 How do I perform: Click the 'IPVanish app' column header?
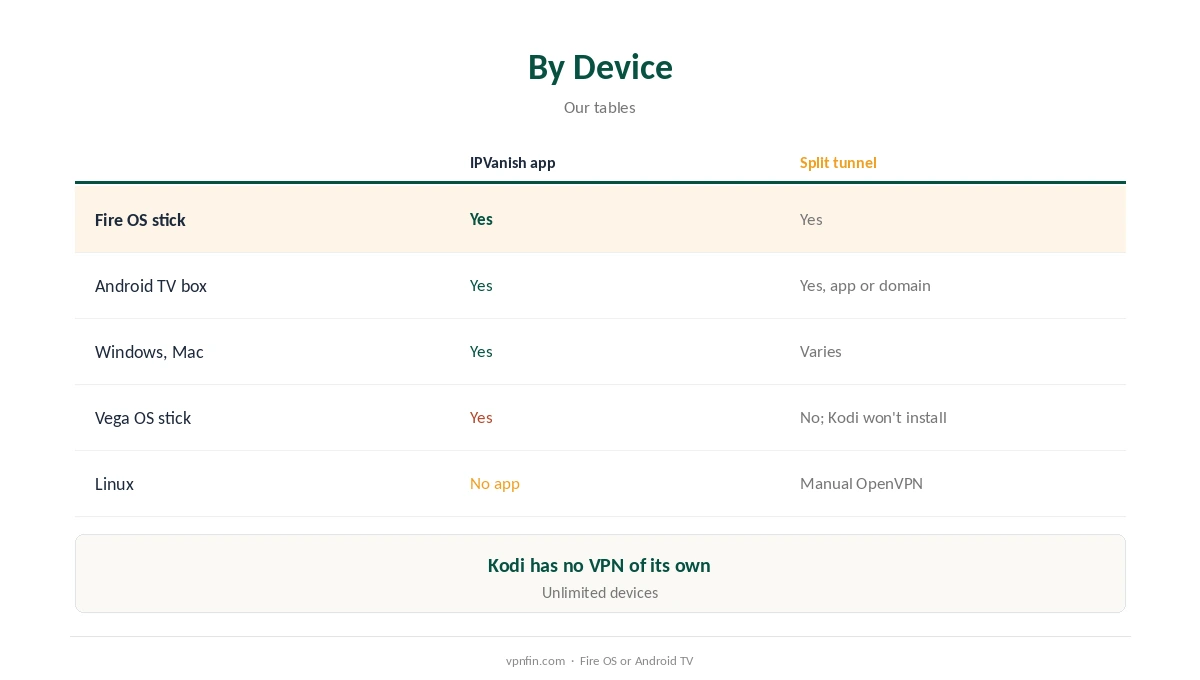513,162
